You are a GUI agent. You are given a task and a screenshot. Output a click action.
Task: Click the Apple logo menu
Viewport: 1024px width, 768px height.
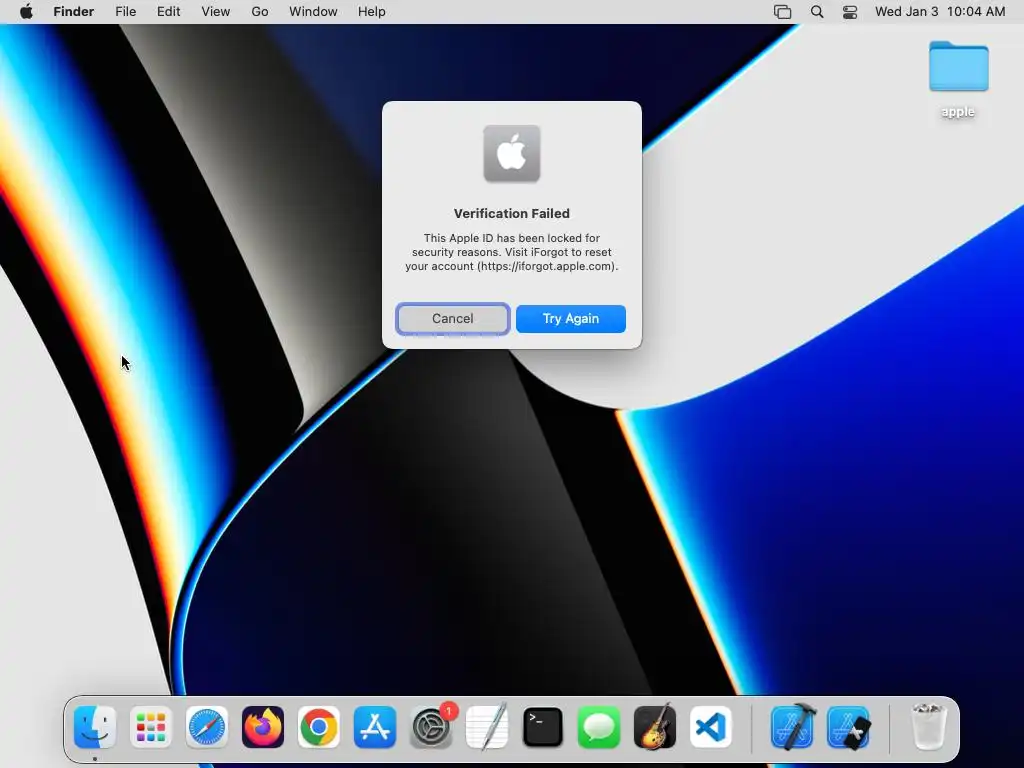pyautogui.click(x=26, y=12)
